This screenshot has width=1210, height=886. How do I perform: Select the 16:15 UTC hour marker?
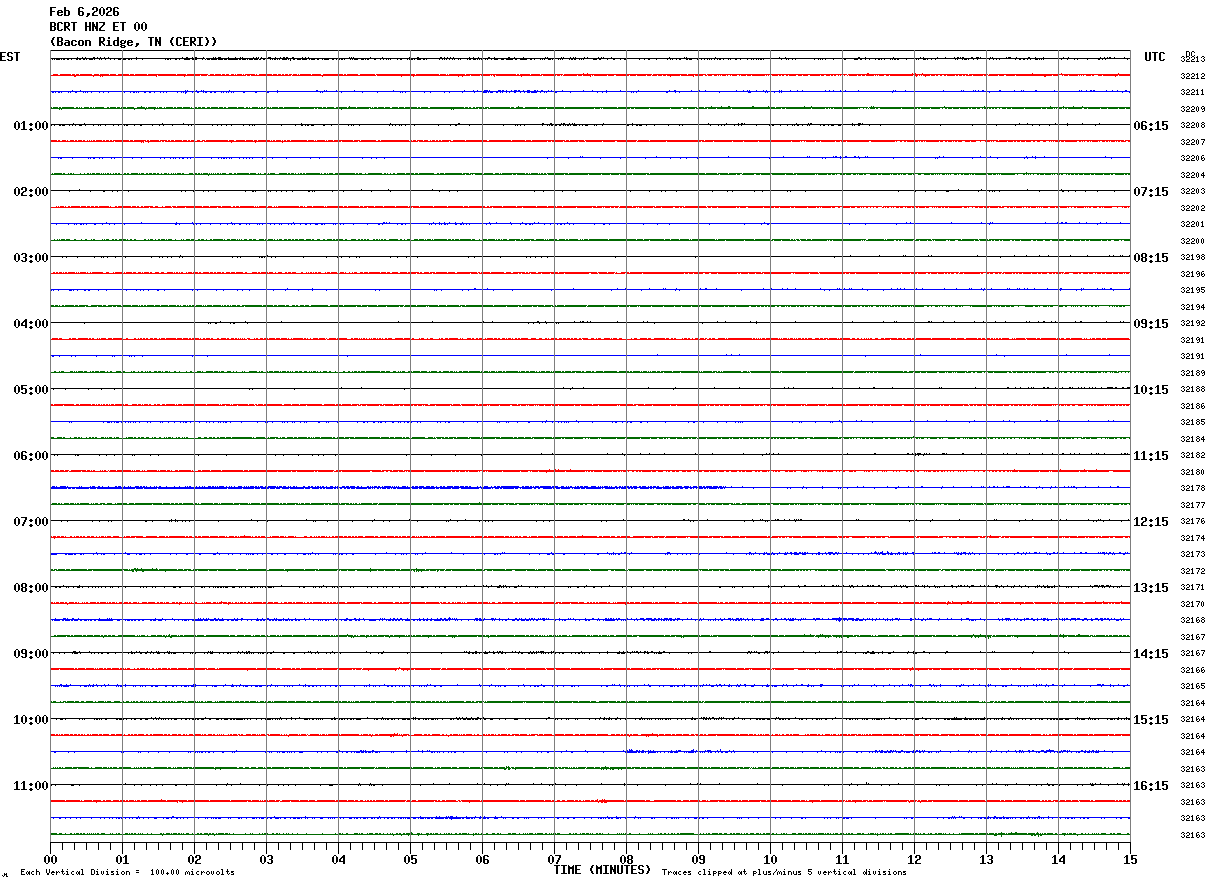coord(1151,786)
